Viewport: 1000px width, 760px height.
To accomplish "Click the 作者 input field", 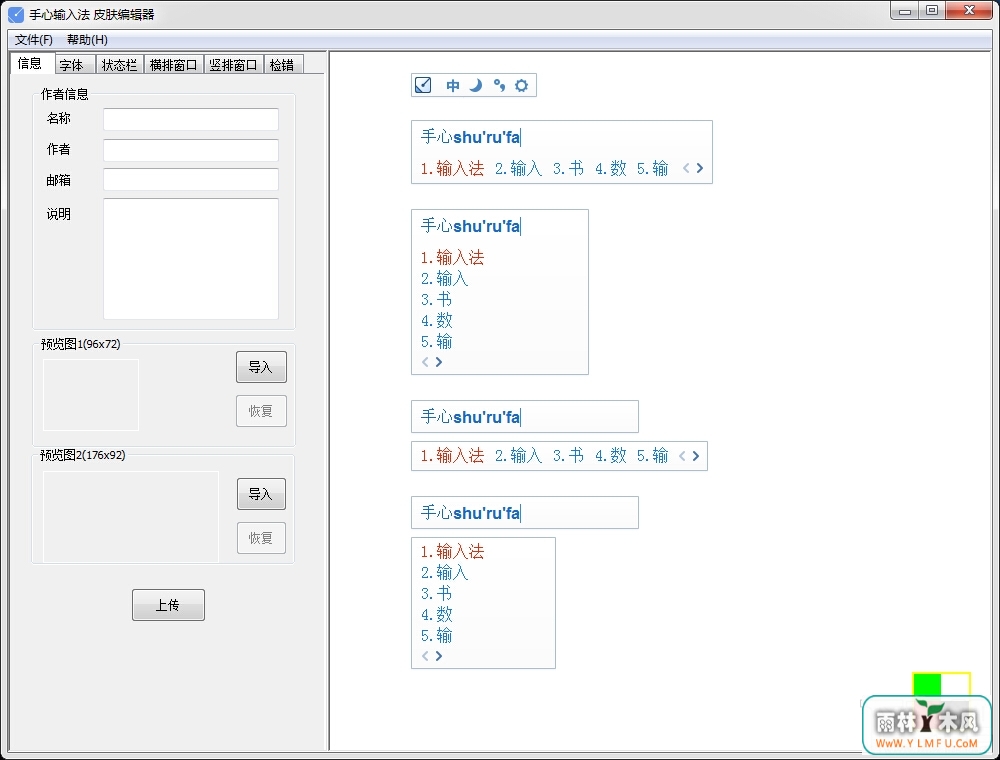I will click(191, 150).
